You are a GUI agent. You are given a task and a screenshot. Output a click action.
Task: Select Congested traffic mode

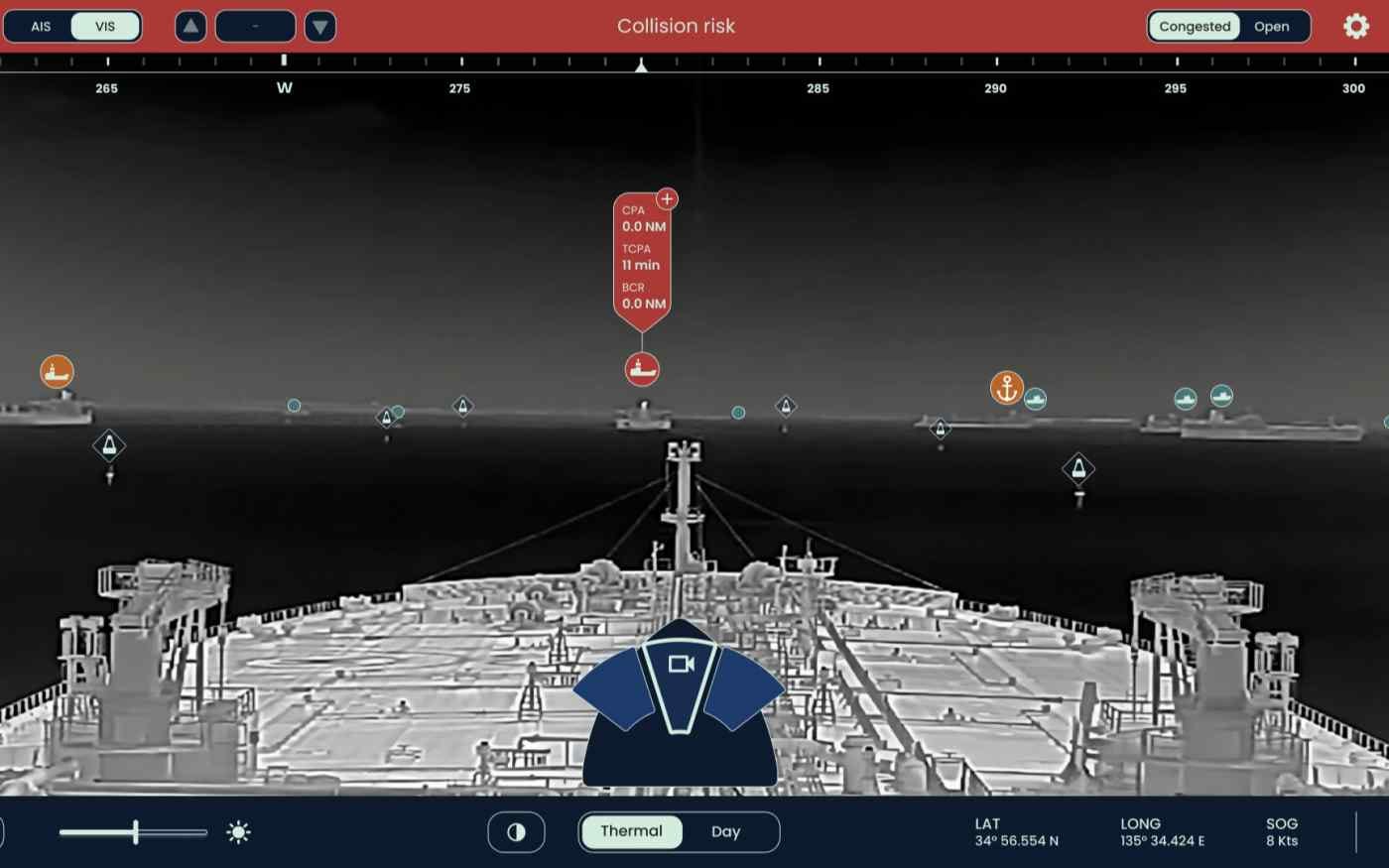[1195, 27]
